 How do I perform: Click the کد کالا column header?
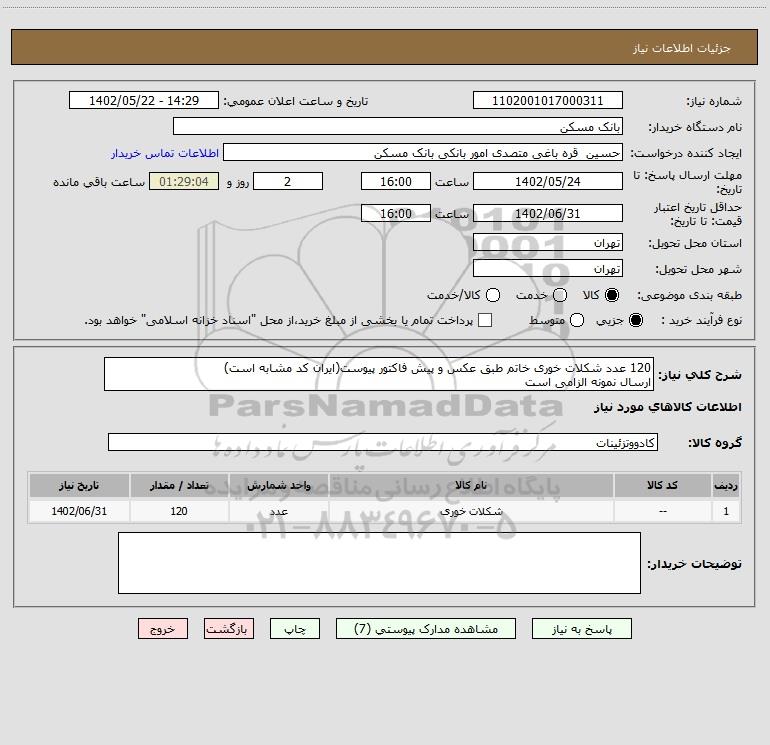click(662, 485)
